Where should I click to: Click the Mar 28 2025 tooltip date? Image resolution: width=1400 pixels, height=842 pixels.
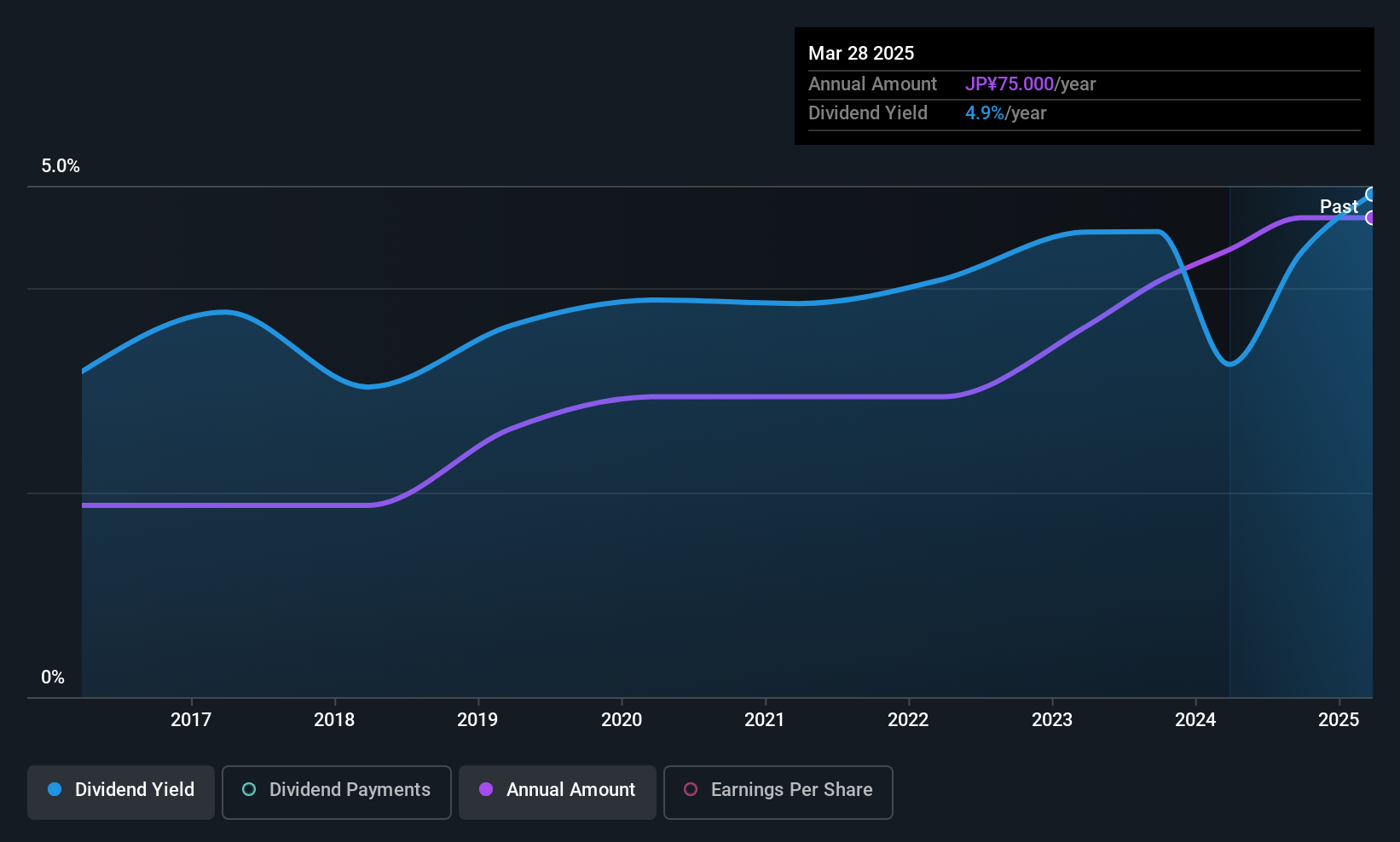(861, 54)
